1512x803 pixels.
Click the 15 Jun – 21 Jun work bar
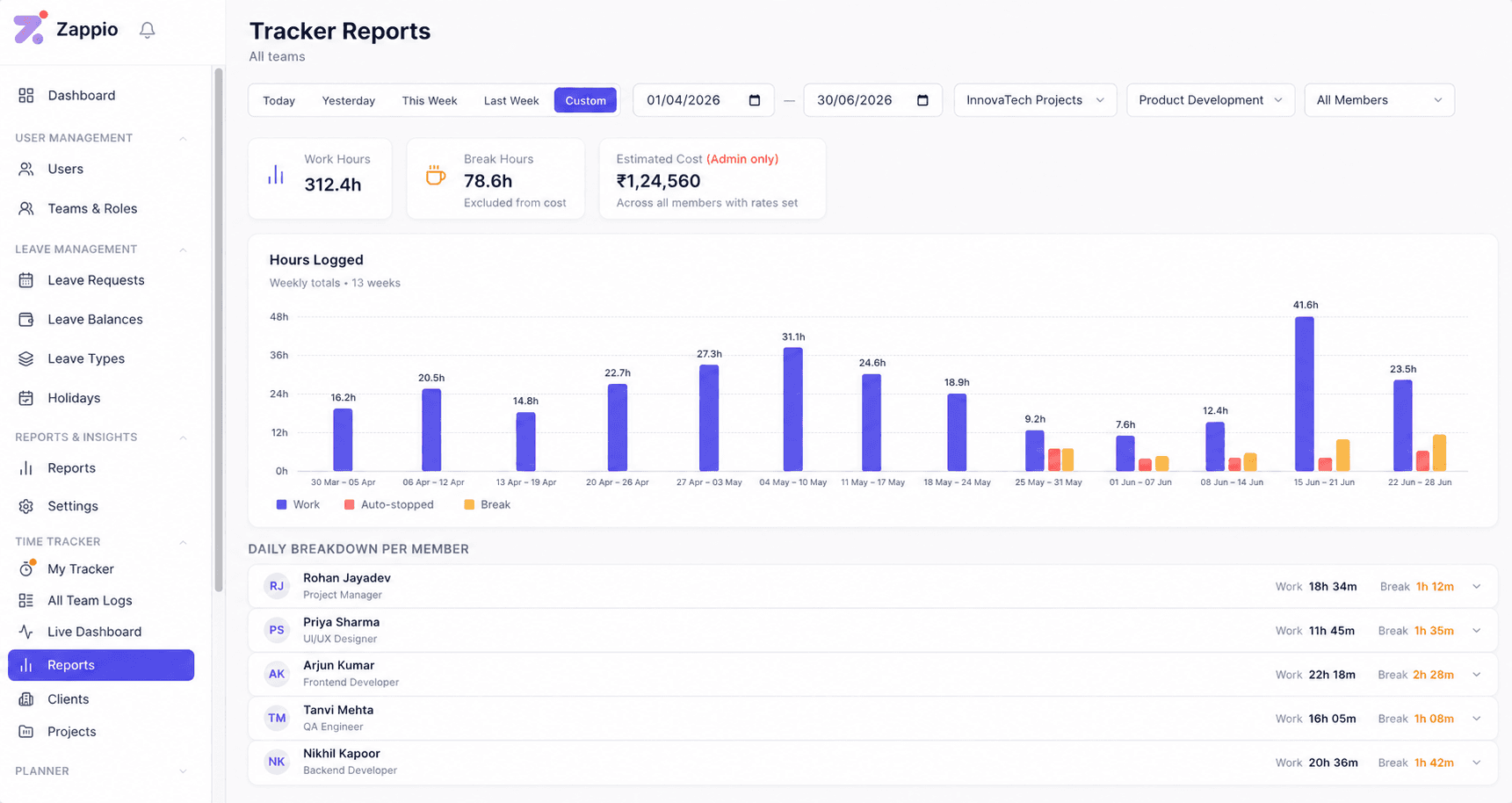pyautogui.click(x=1305, y=394)
